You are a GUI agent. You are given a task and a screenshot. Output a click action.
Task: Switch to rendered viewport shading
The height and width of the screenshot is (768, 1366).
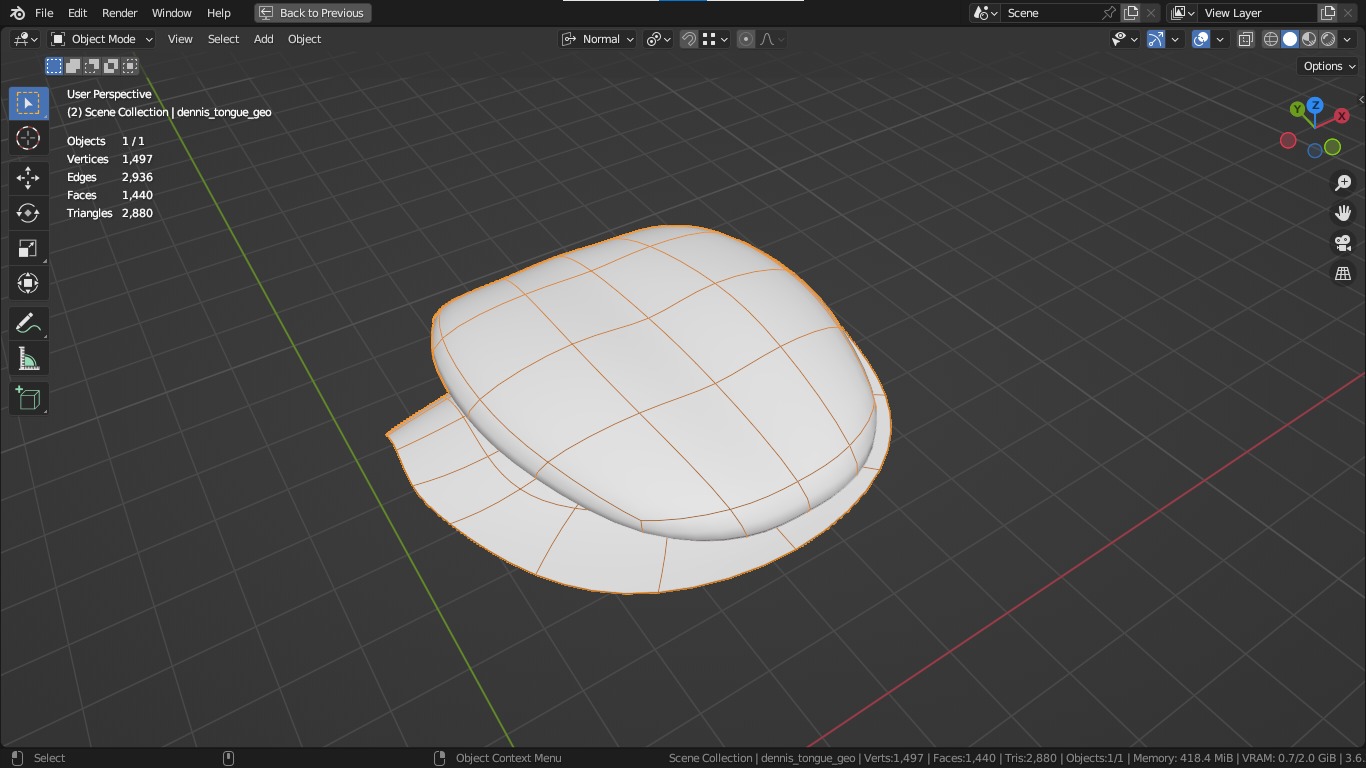click(x=1328, y=39)
